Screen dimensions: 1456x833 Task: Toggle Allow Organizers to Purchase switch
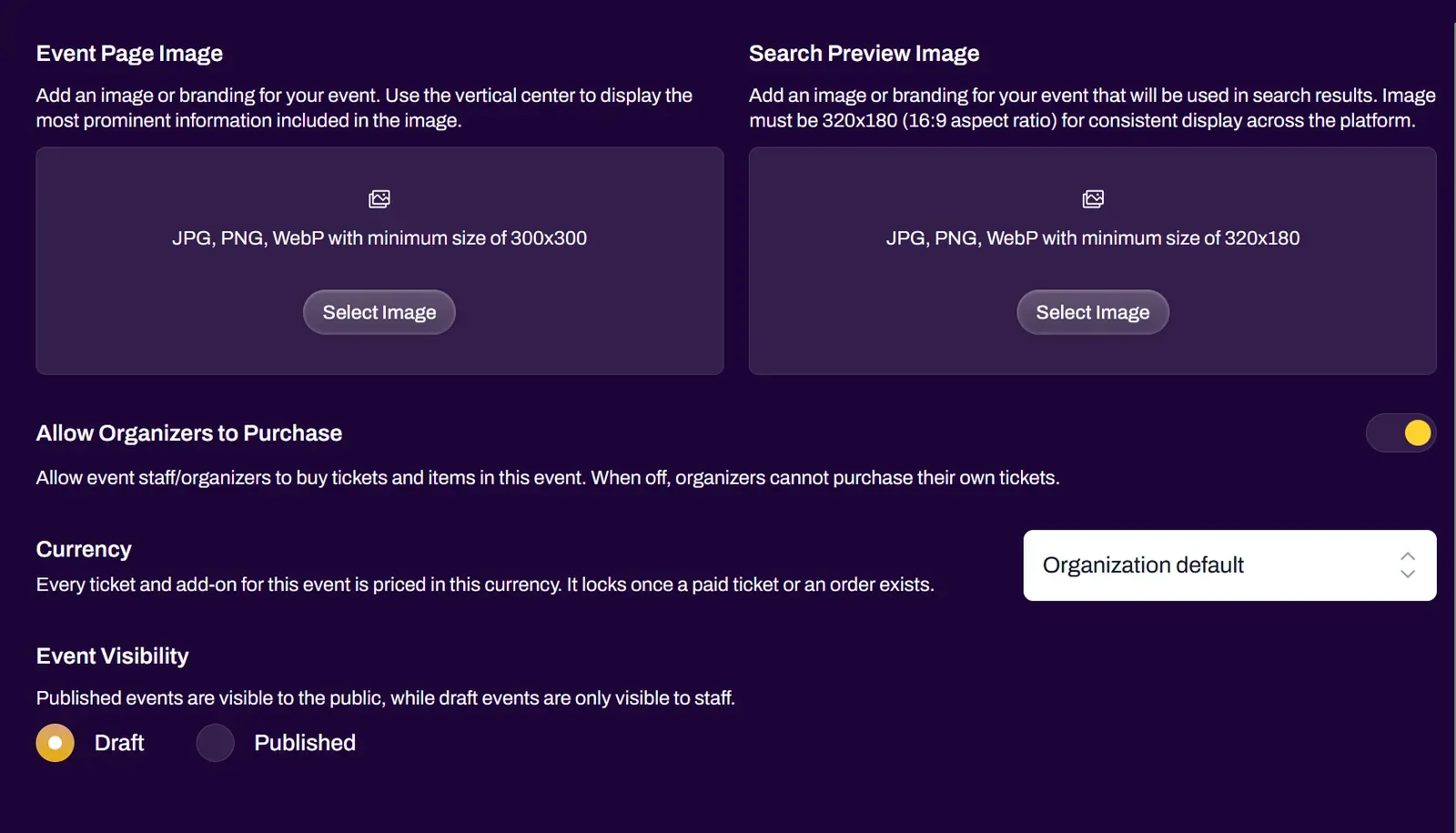1400,433
